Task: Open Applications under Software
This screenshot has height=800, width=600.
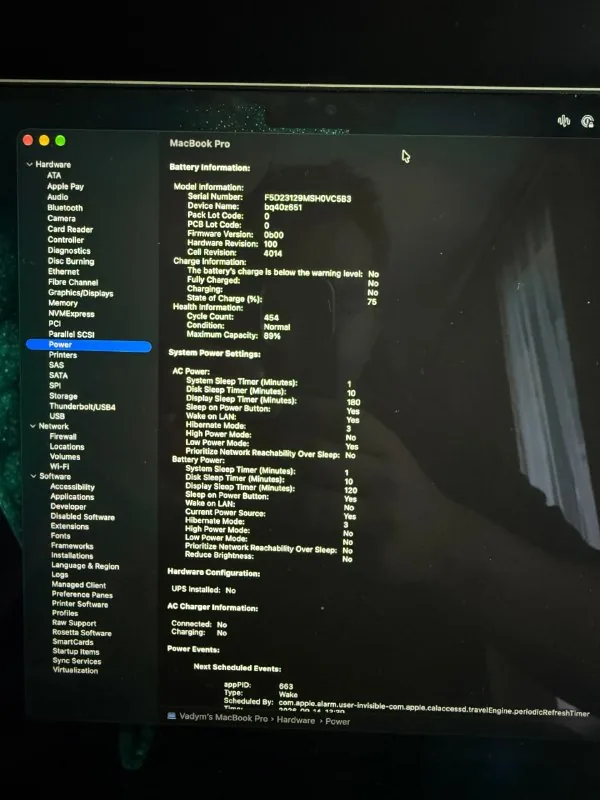Action: [x=72, y=496]
